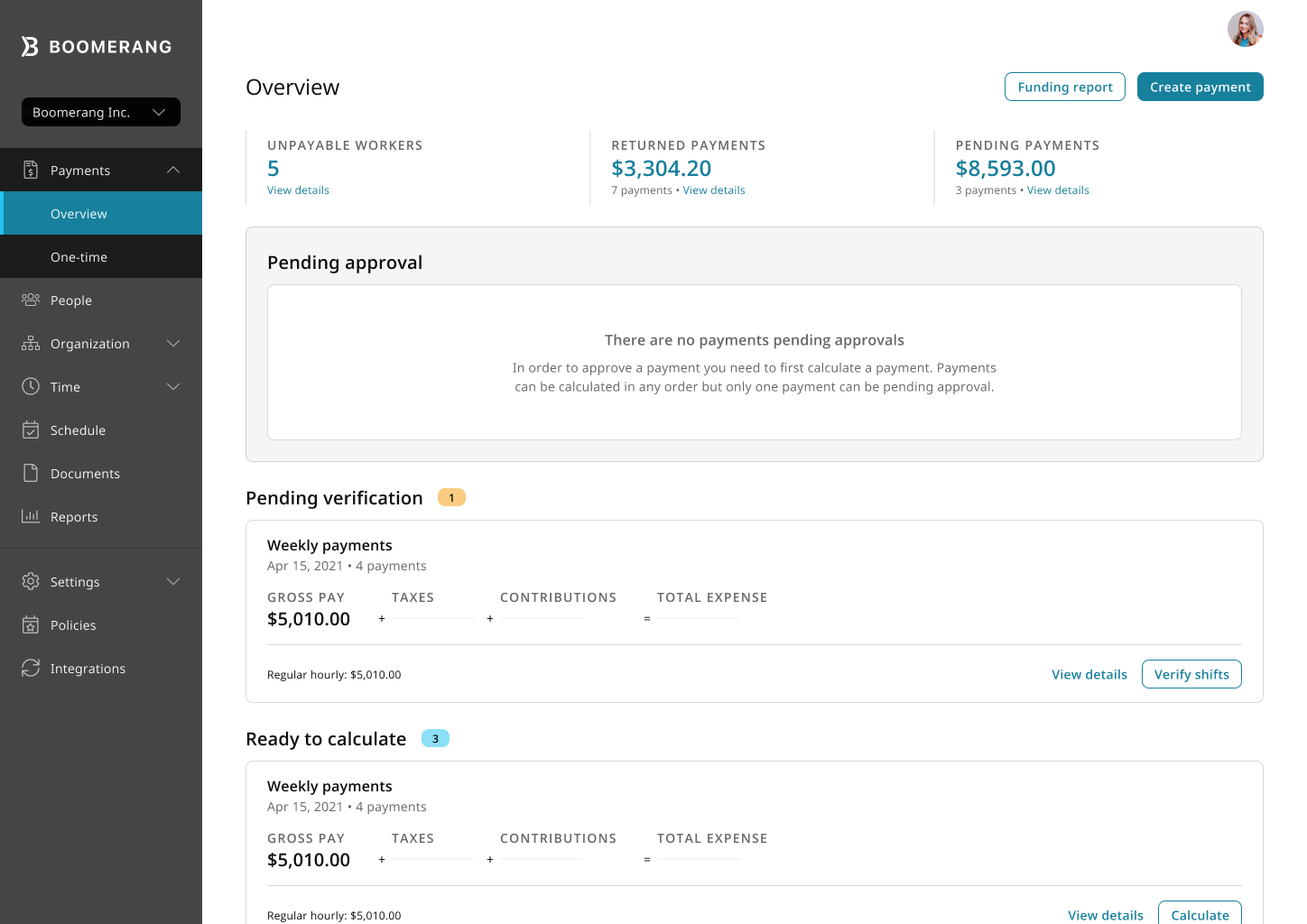Expand the Settings submenu chevron
1307x924 pixels.
click(173, 581)
